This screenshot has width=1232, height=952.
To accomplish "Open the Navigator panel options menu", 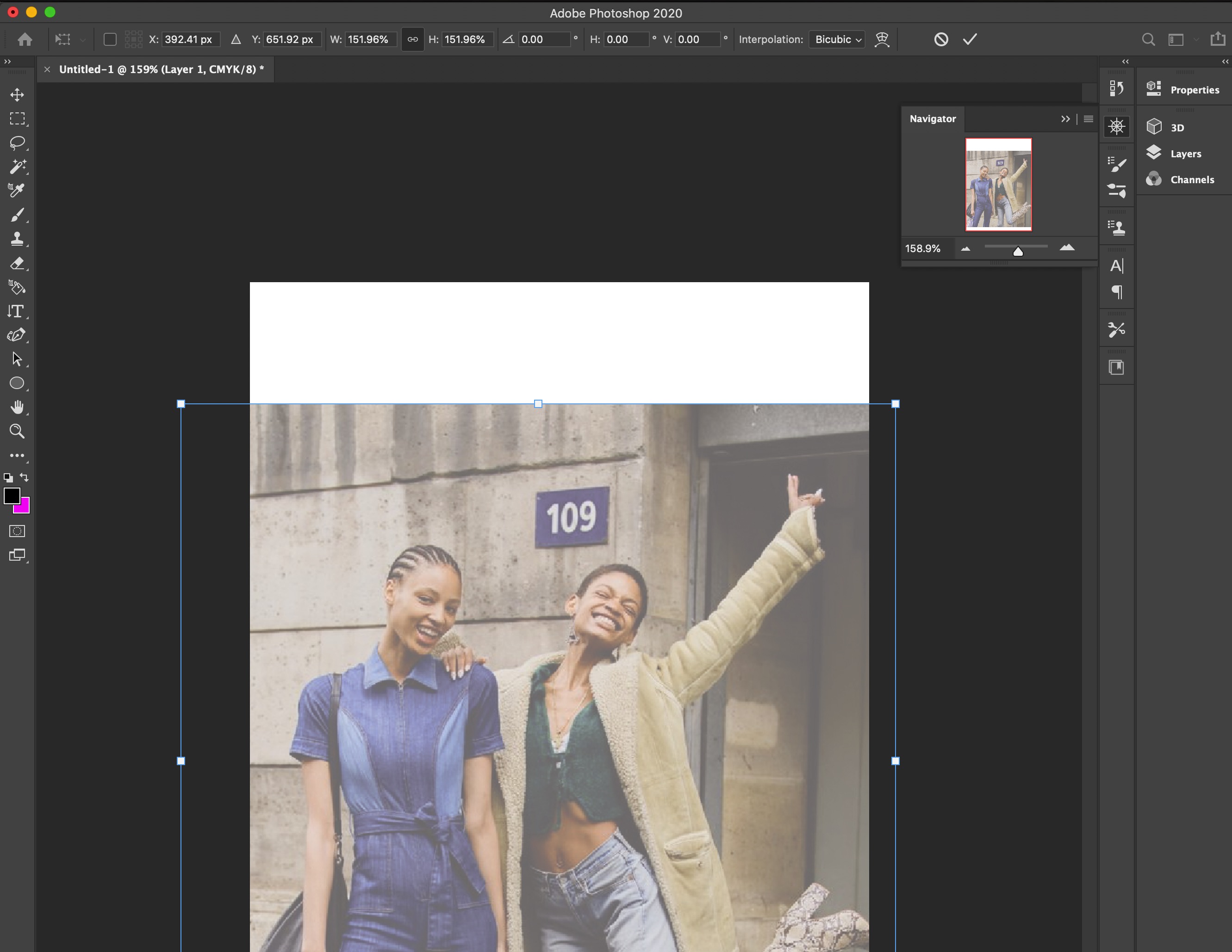I will pyautogui.click(x=1088, y=119).
